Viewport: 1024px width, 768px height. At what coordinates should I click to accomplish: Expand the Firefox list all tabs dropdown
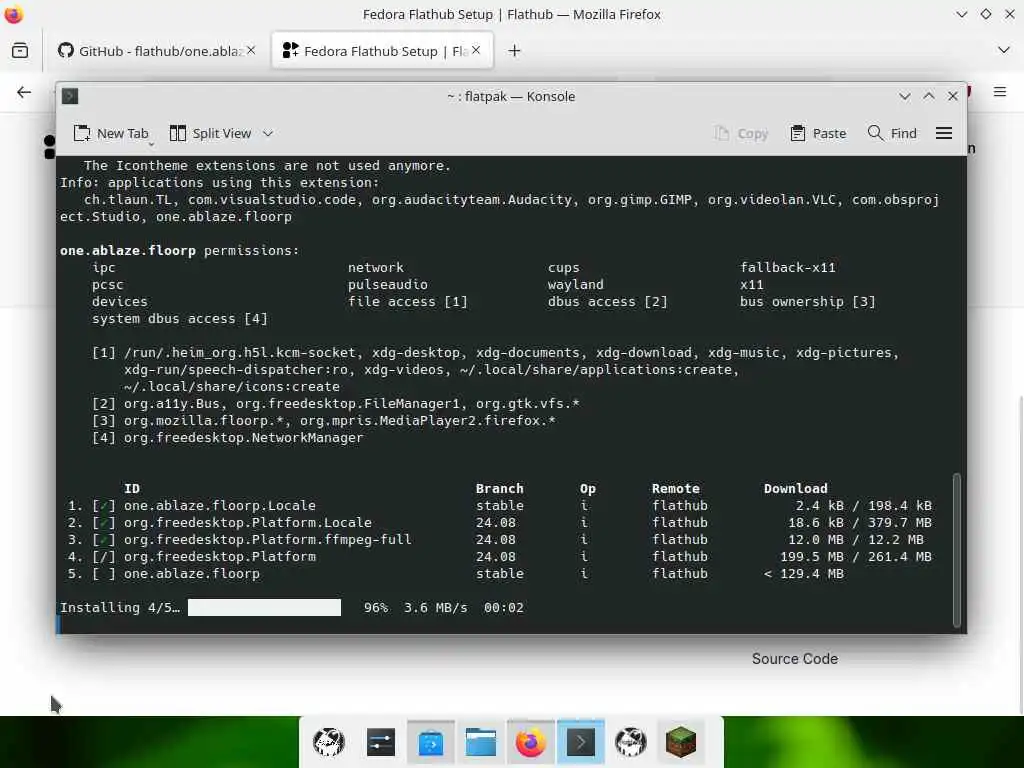coord(1004,50)
